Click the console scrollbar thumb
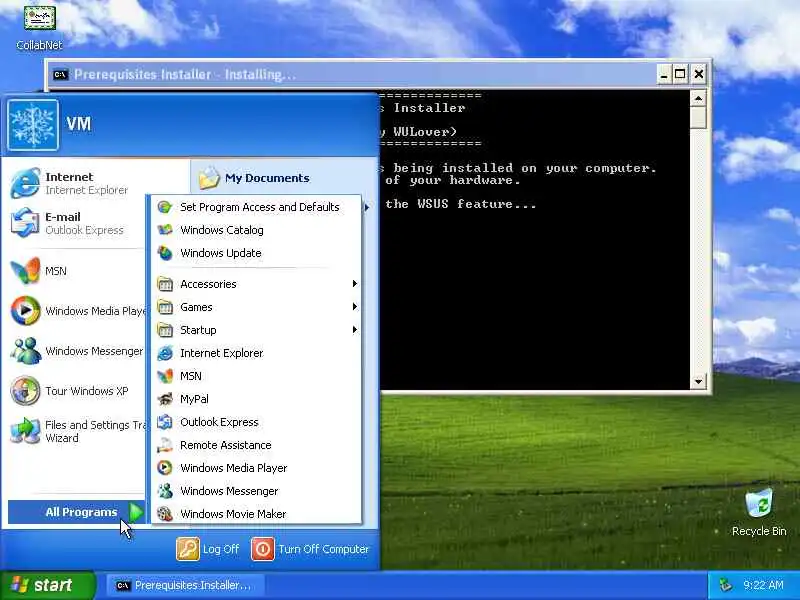Screen dimensions: 800x600 pyautogui.click(x=698, y=117)
